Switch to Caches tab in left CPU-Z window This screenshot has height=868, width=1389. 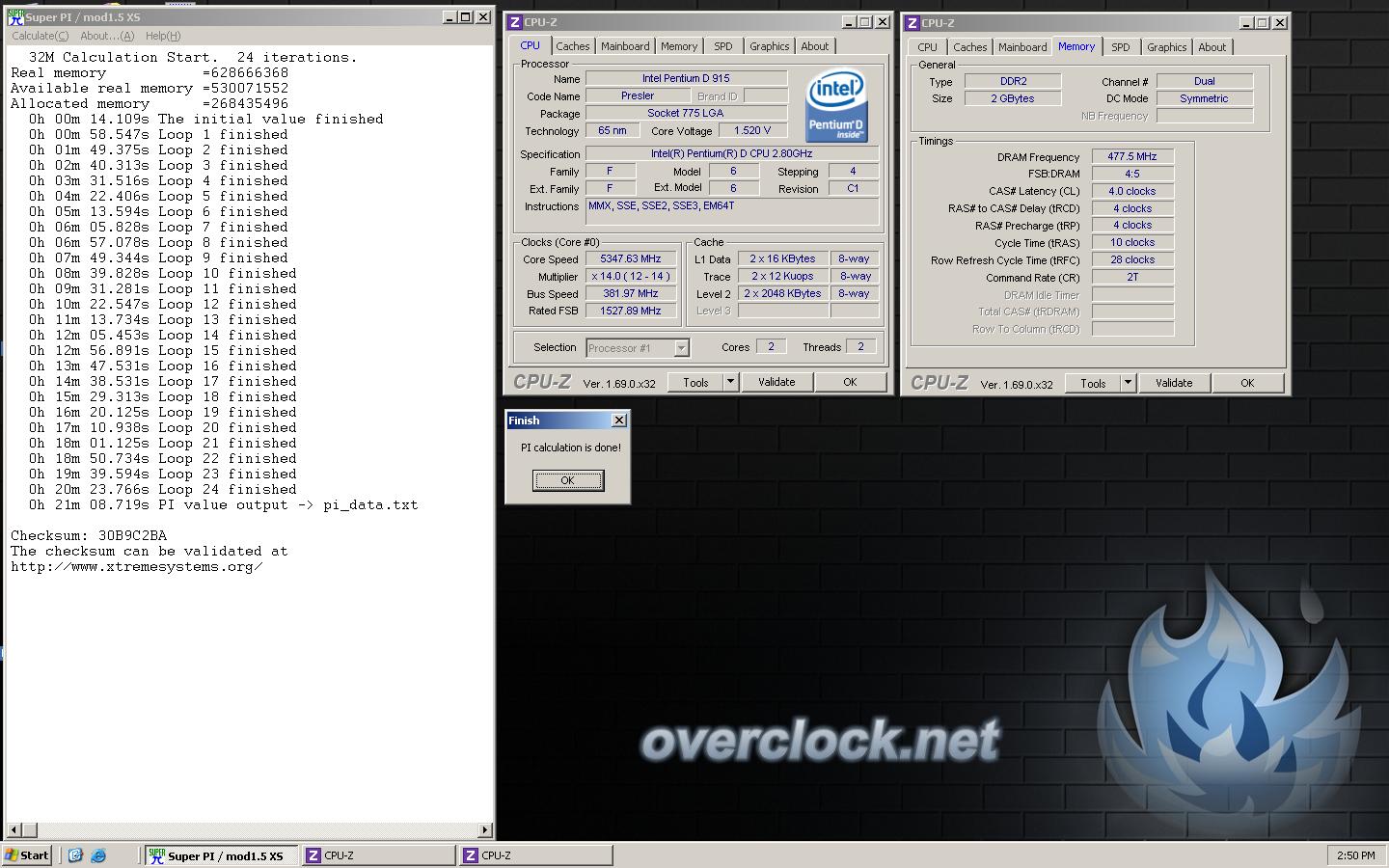click(572, 46)
